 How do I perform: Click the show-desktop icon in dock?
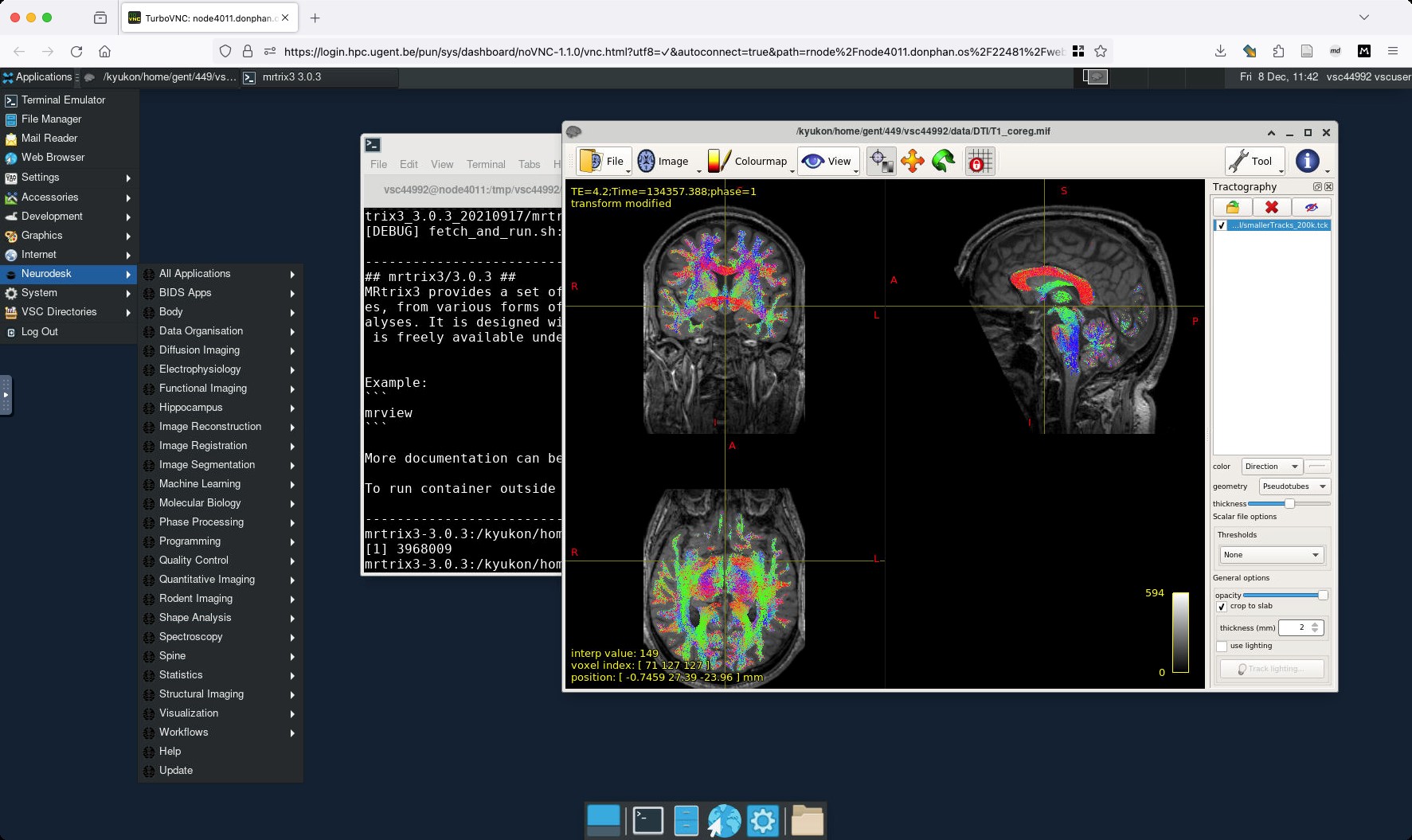click(x=603, y=820)
